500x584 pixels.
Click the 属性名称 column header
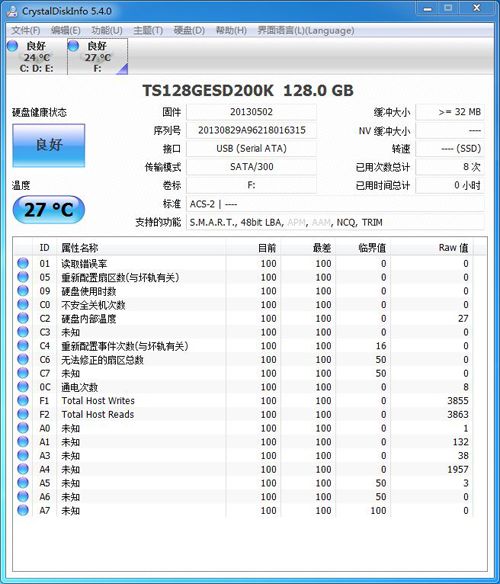(x=142, y=248)
